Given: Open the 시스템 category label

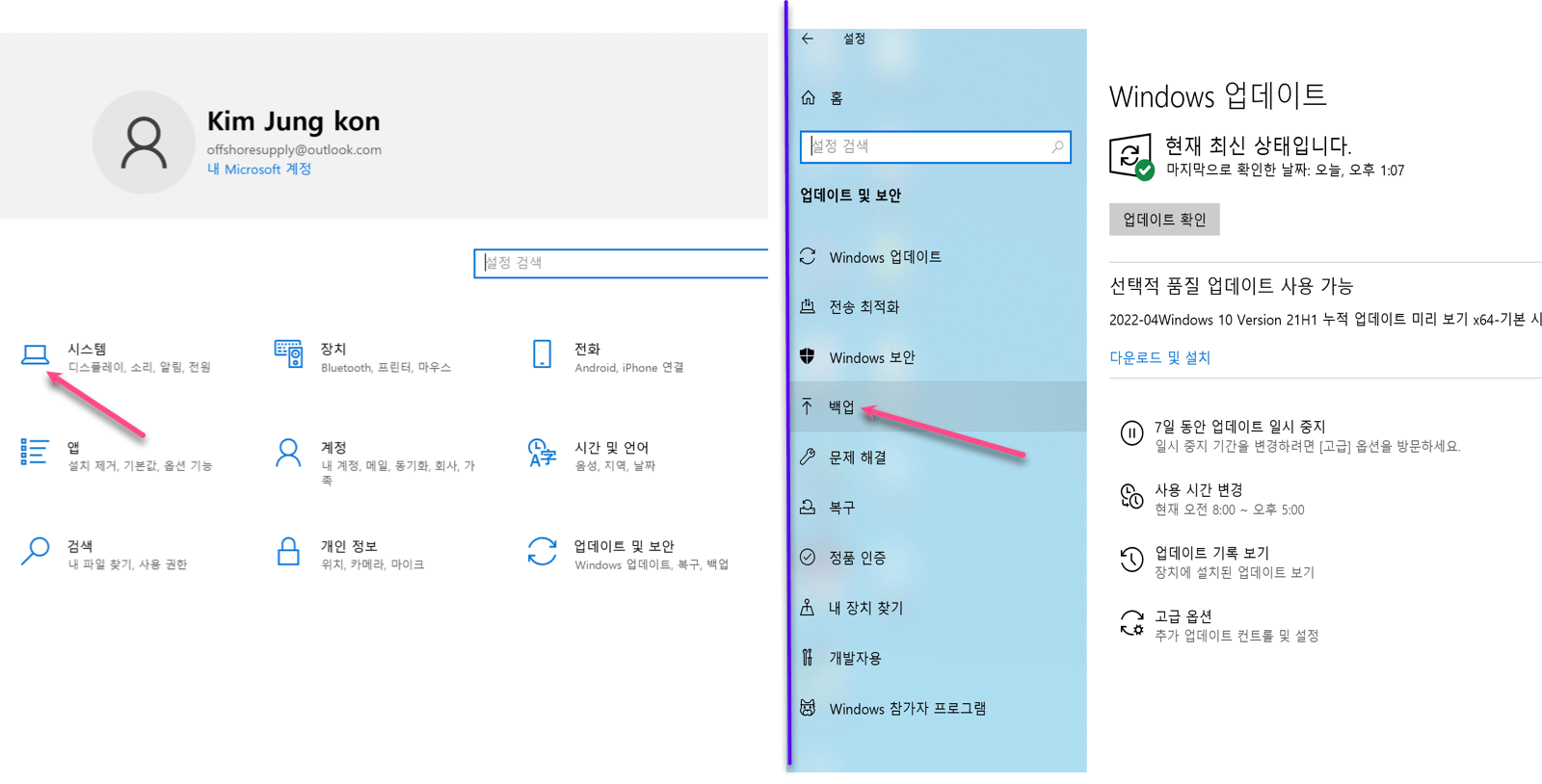Looking at the screenshot, I should tap(87, 349).
